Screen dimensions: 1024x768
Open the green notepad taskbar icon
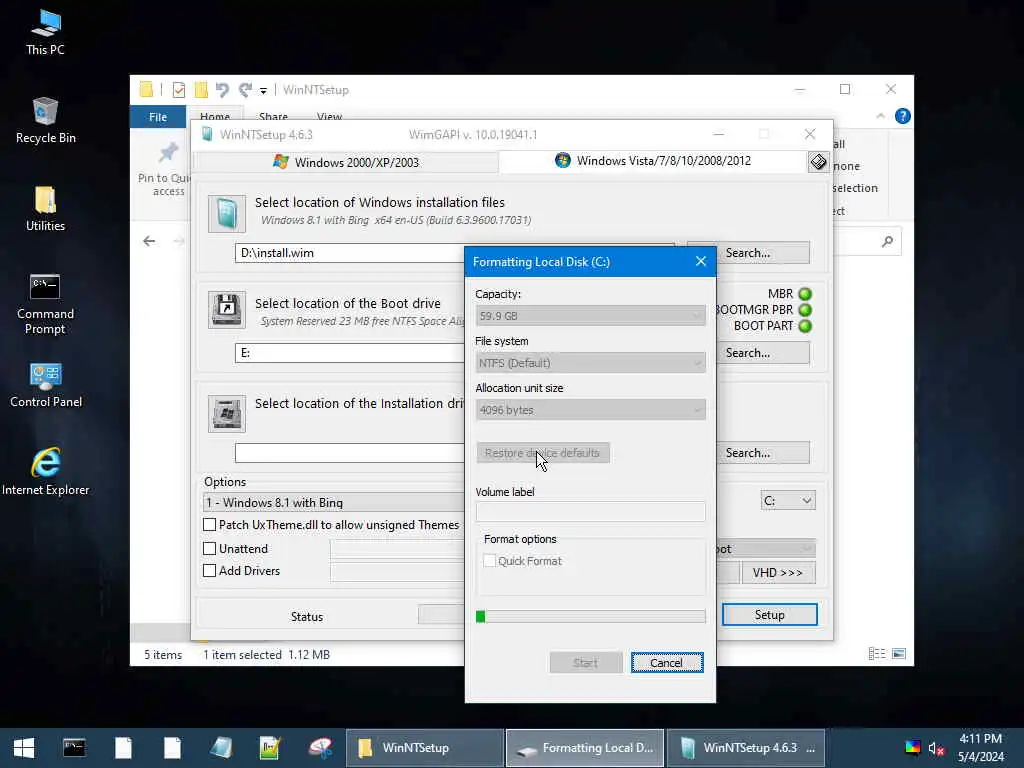click(270, 748)
